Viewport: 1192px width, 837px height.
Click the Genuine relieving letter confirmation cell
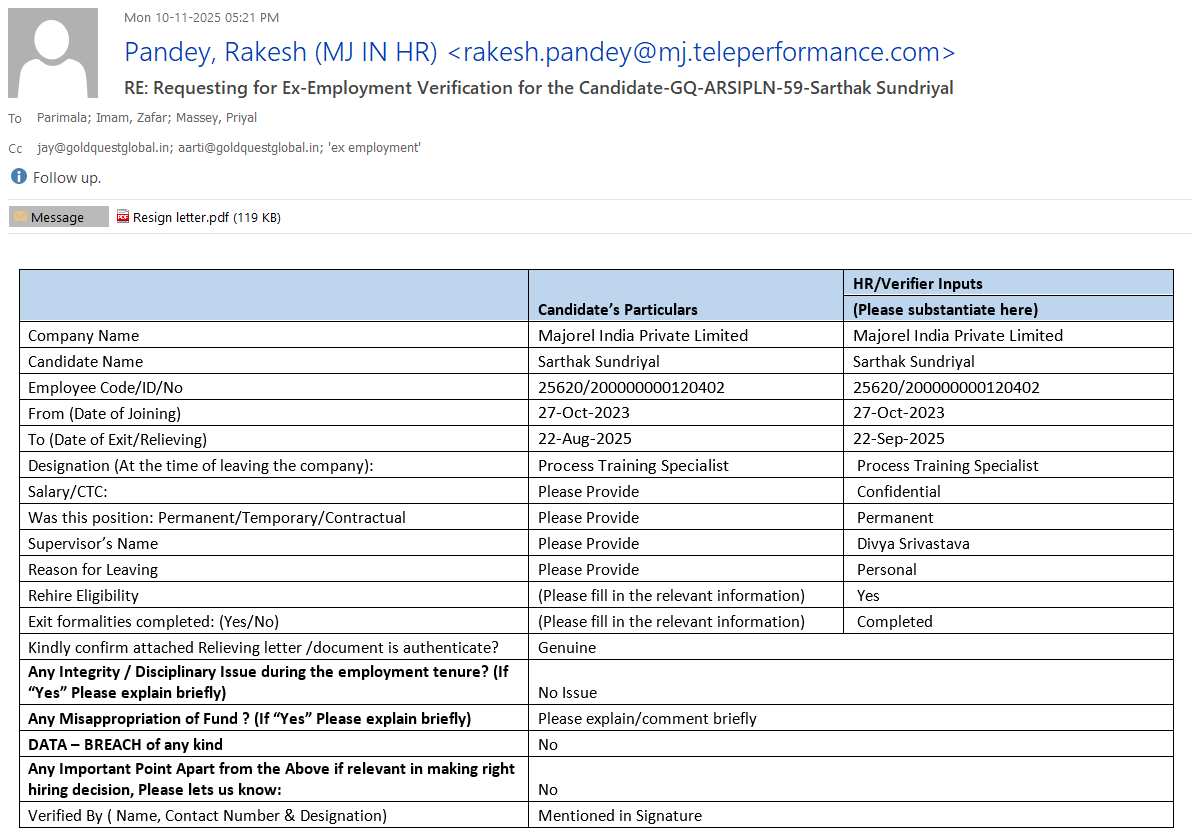[567, 648]
